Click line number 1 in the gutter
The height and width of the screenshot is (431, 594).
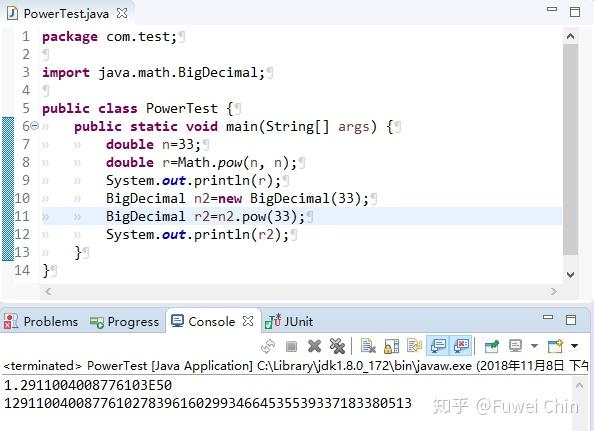tap(26, 36)
